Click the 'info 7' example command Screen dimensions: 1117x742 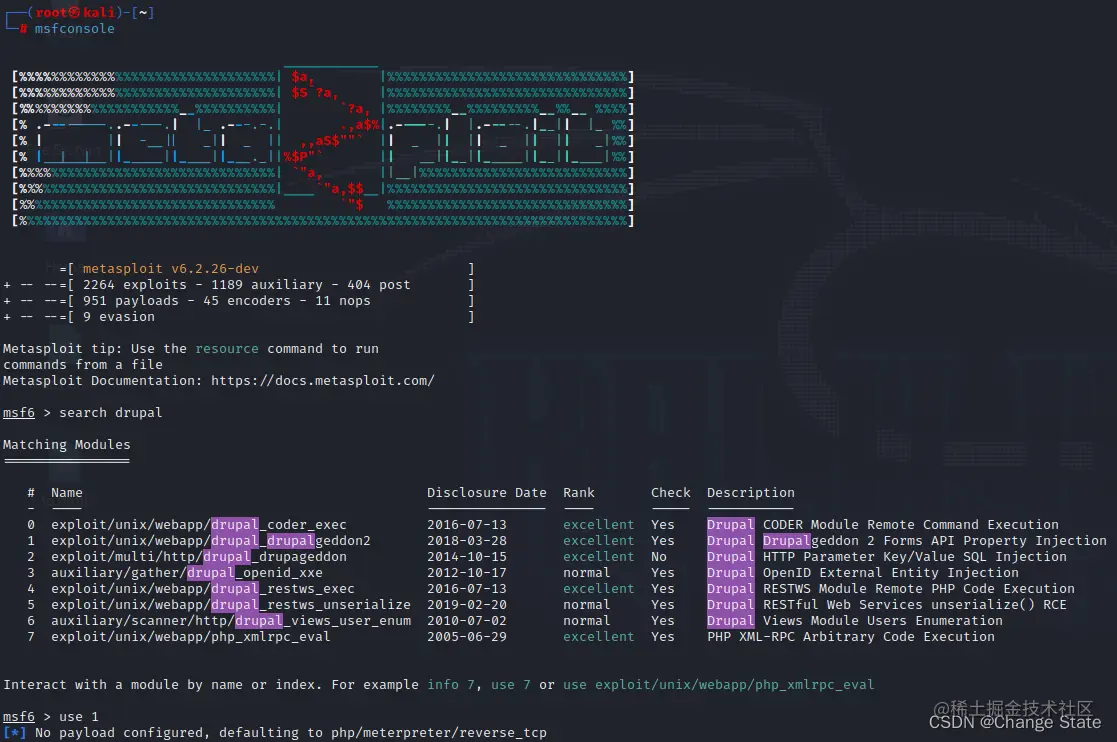[450, 684]
